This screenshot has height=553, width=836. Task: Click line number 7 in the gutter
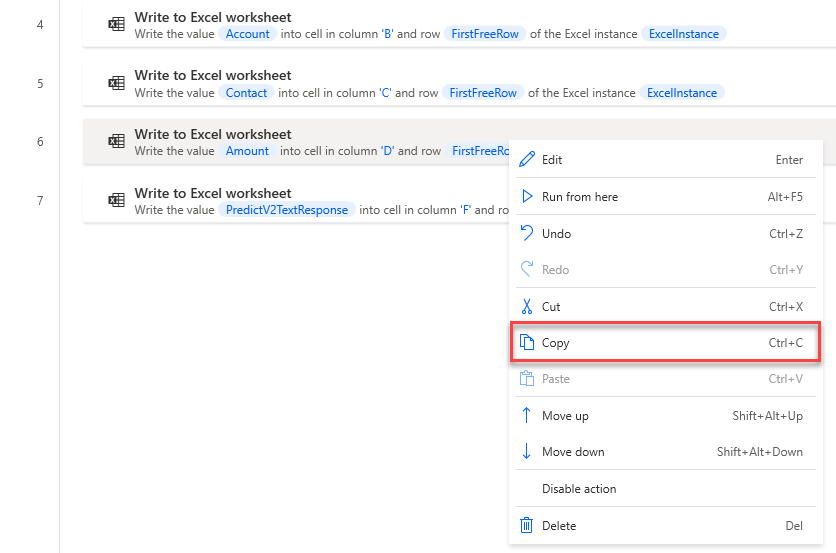(x=40, y=201)
